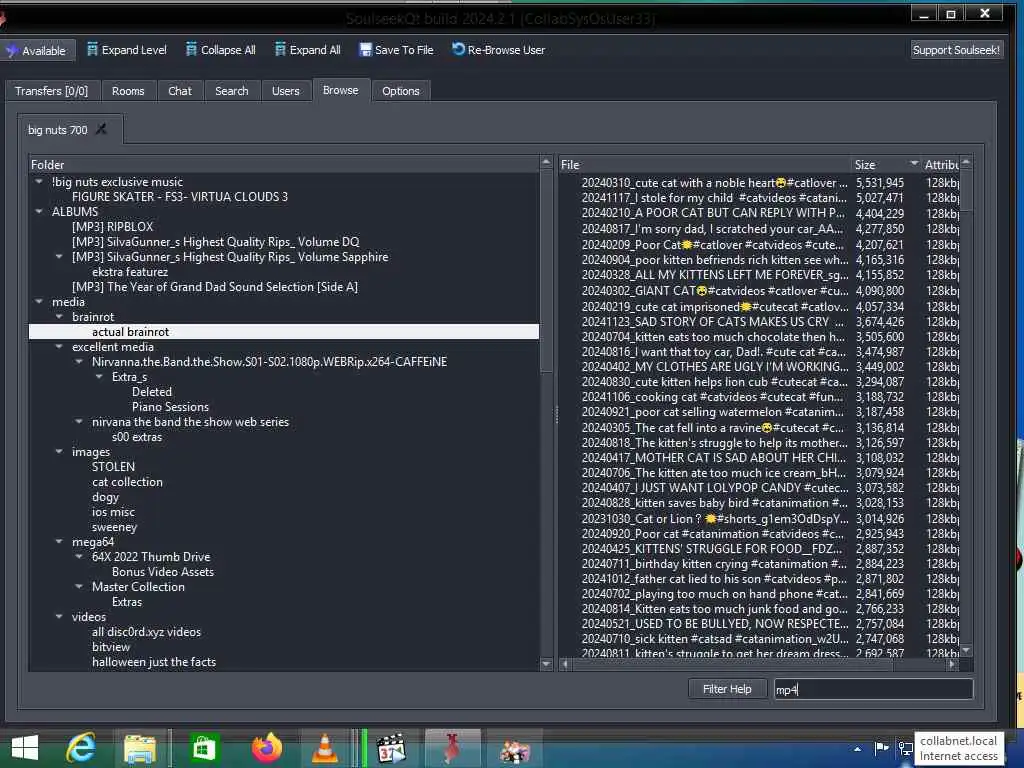1024x768 pixels.
Task: Click Expand Level in toolbar
Action: tap(127, 50)
